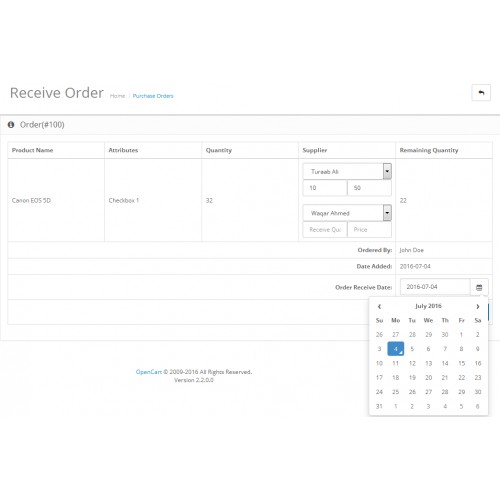Click the info icon next to Order(#100)
The image size is (500, 500).
[x=11, y=125]
